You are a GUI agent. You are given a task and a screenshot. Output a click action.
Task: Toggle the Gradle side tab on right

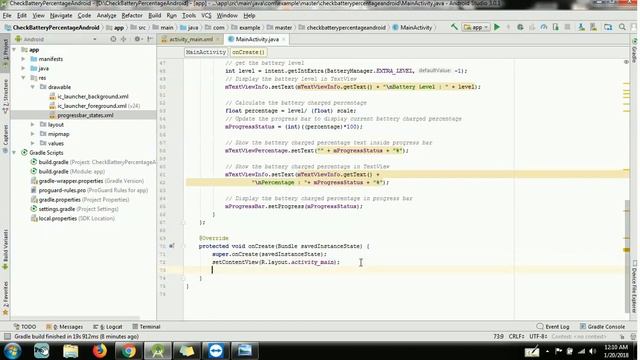634,51
